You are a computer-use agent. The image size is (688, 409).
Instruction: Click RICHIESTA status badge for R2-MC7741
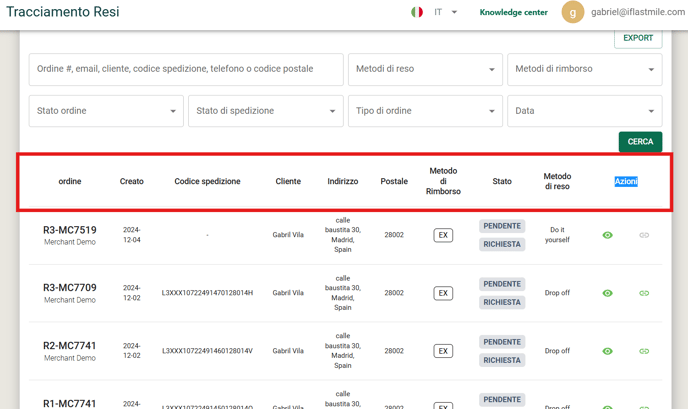pos(502,360)
